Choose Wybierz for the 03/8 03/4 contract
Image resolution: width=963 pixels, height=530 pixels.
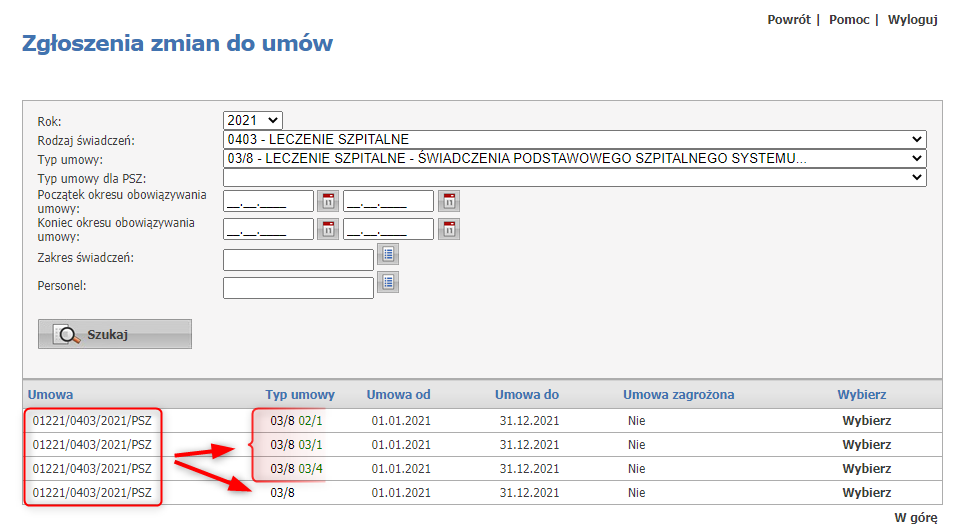click(866, 469)
